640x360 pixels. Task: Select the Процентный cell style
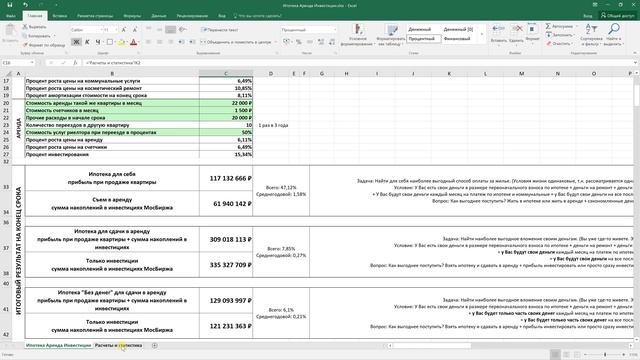[x=424, y=39]
